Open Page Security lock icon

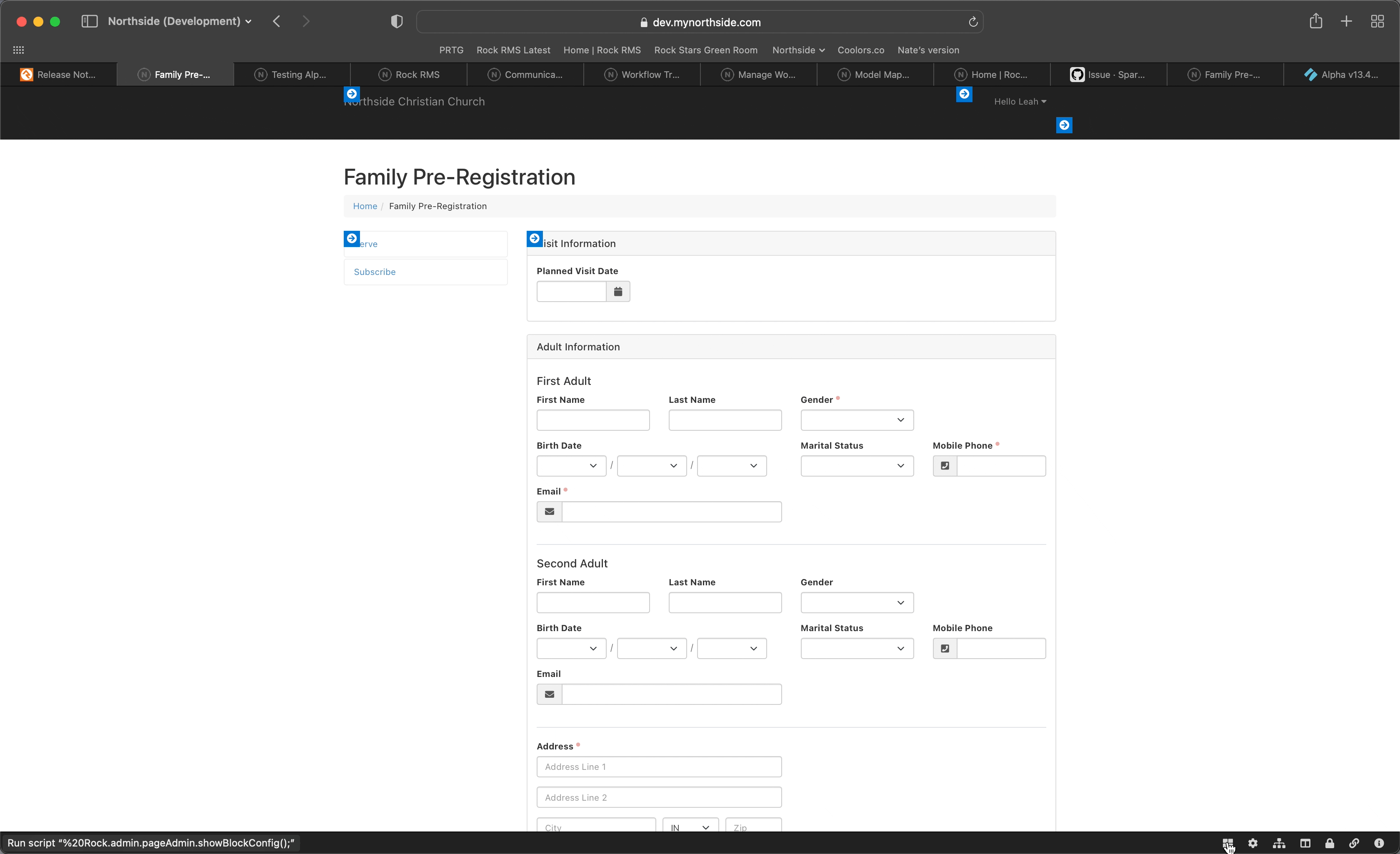1330,843
